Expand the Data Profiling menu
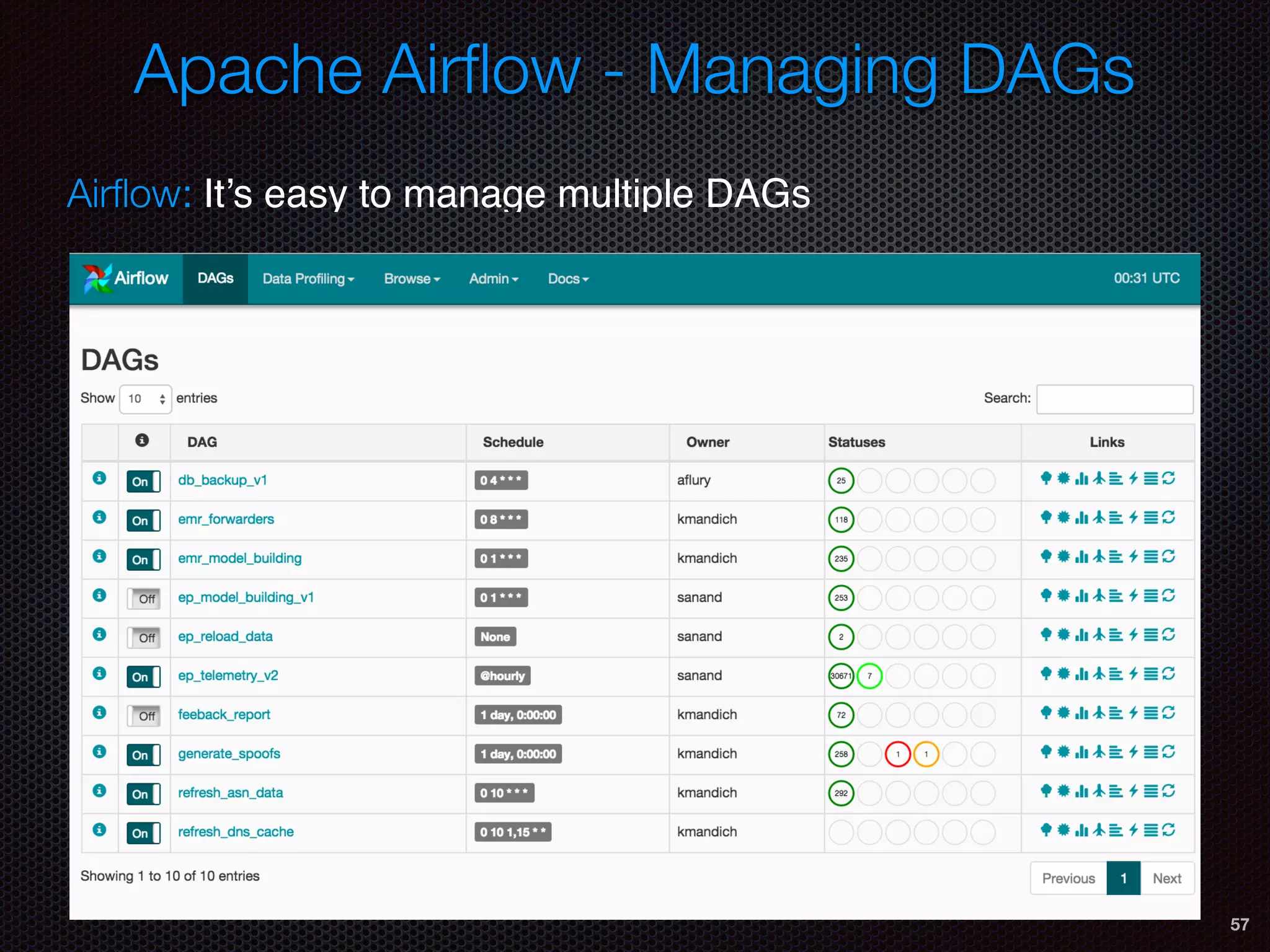 pos(308,279)
